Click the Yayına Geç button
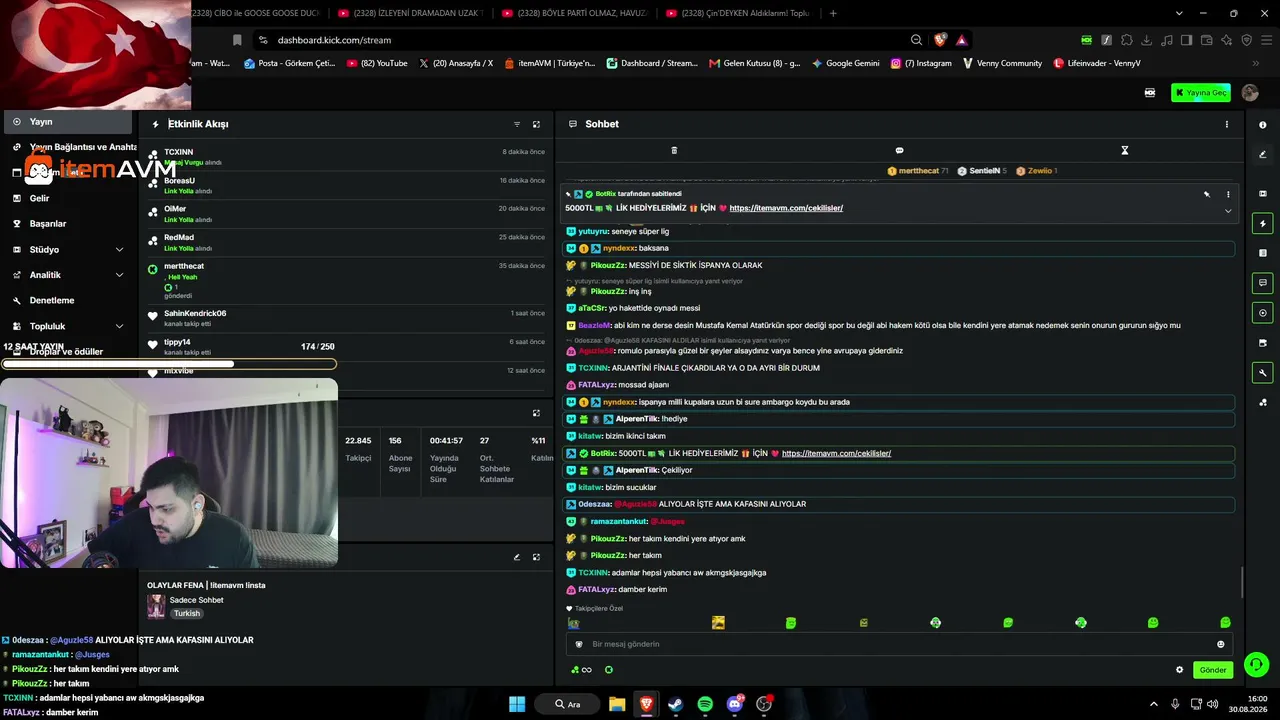Image resolution: width=1280 pixels, height=720 pixels. point(1201,92)
